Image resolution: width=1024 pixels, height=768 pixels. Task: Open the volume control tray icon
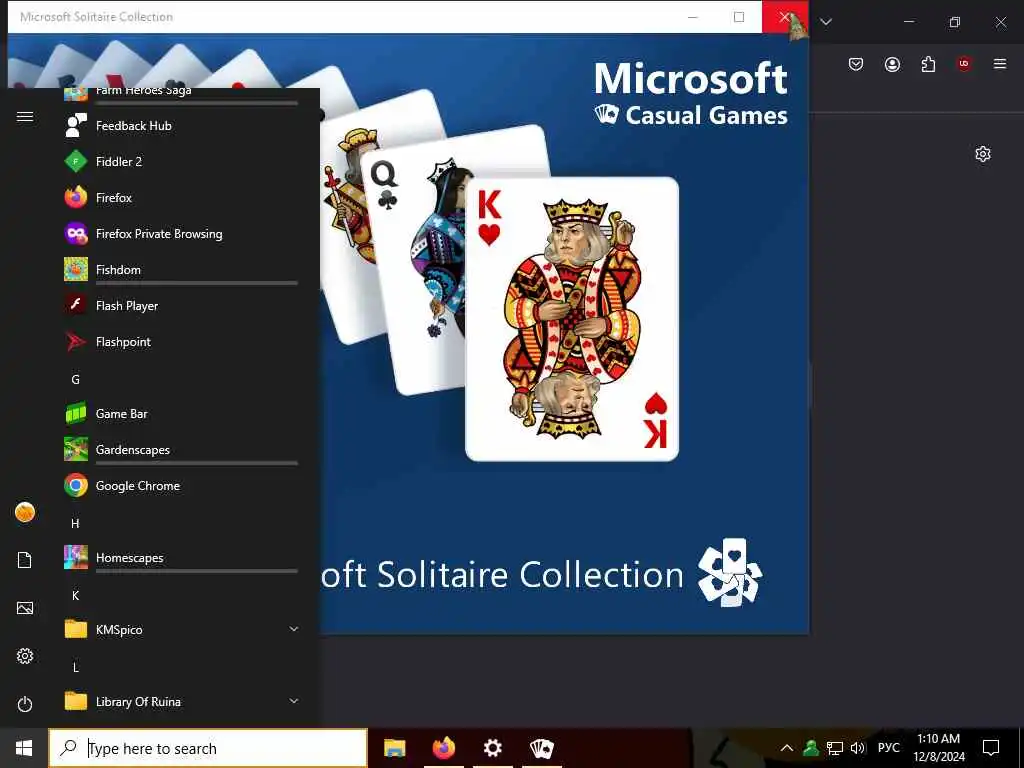(x=857, y=748)
